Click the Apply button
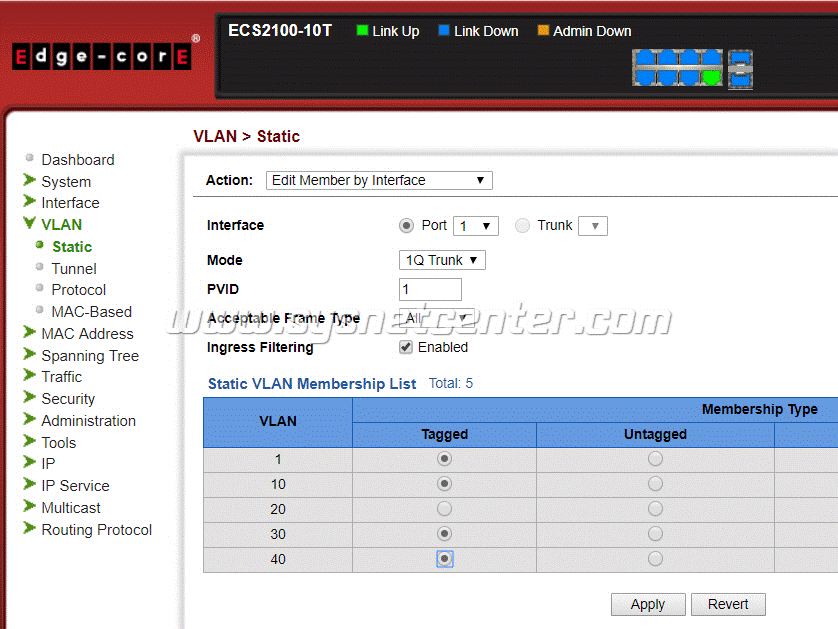838x629 pixels. [x=648, y=604]
